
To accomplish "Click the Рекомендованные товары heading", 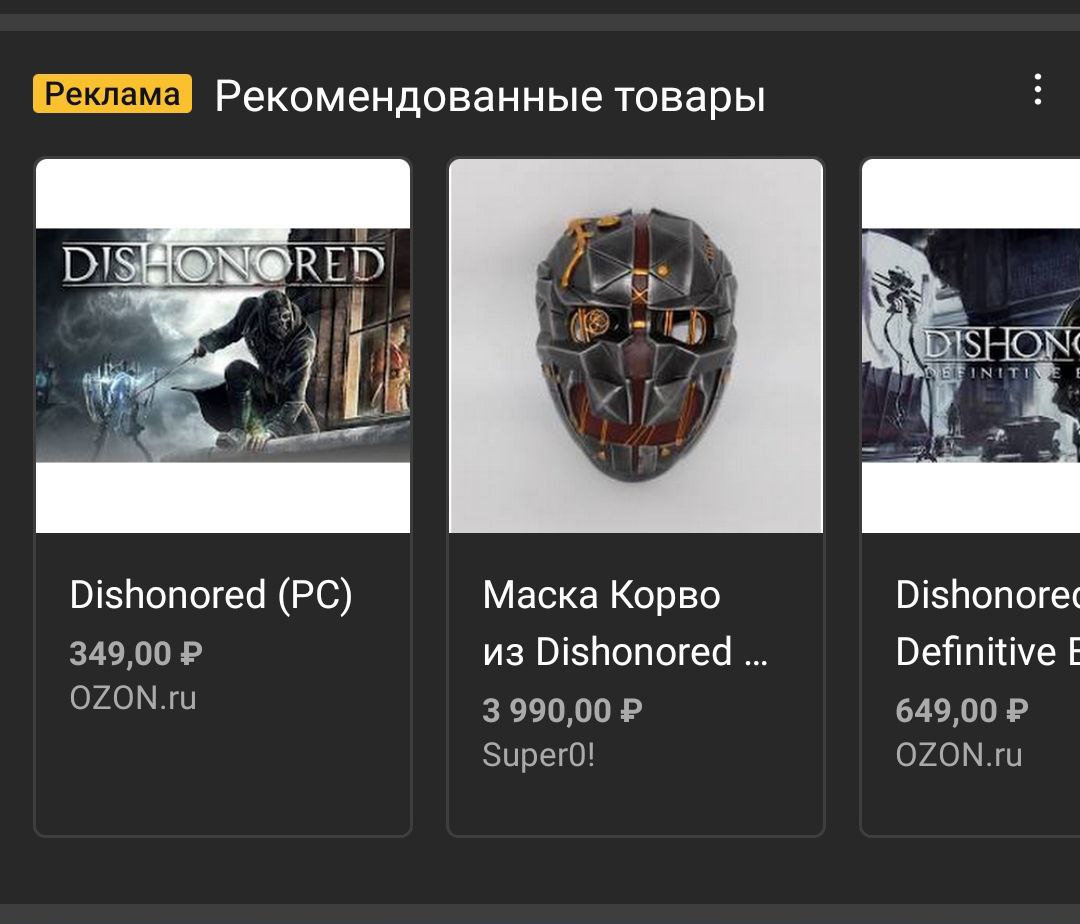I will [490, 96].
